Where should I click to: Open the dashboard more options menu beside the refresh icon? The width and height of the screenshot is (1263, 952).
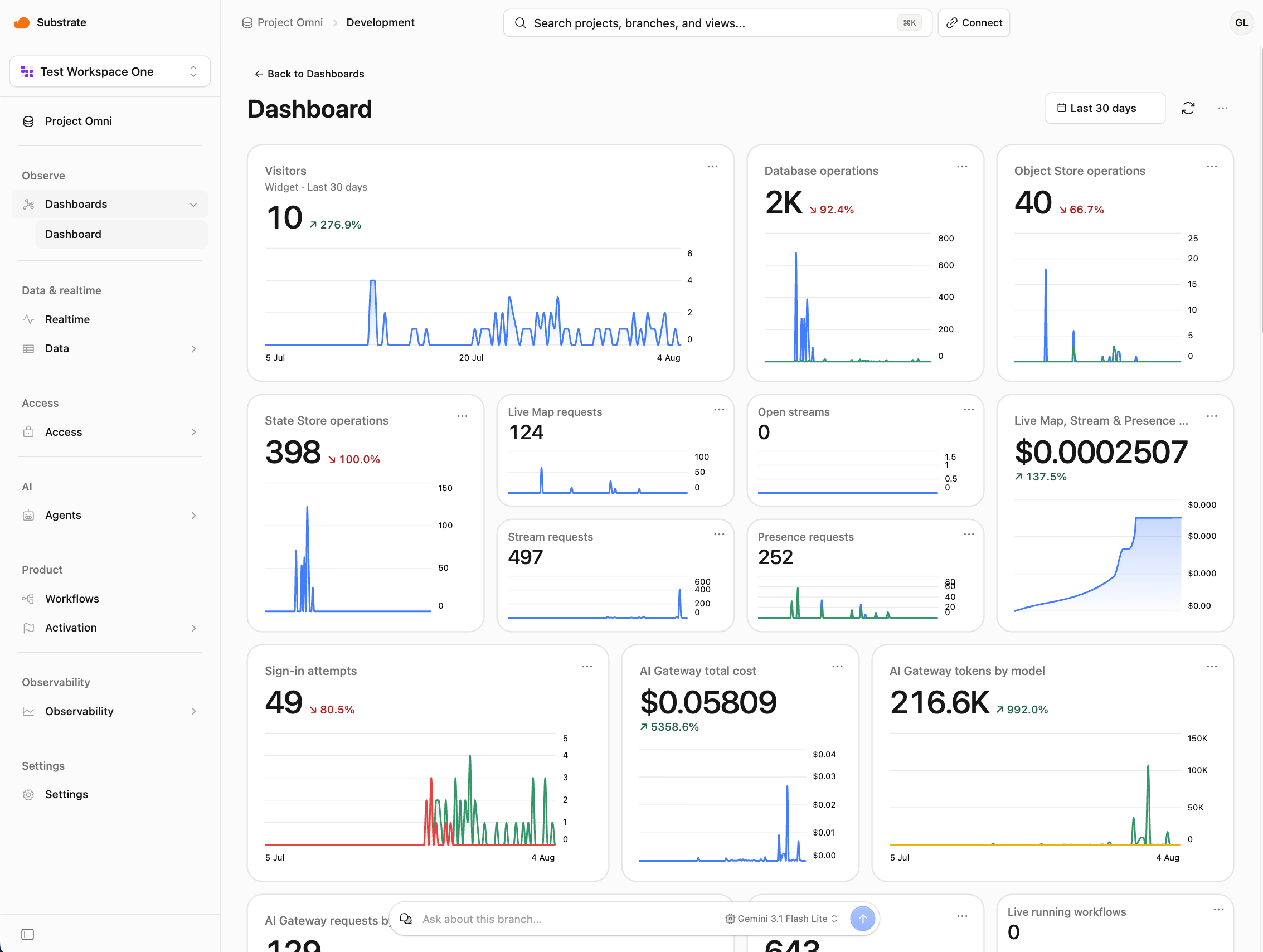click(1222, 108)
